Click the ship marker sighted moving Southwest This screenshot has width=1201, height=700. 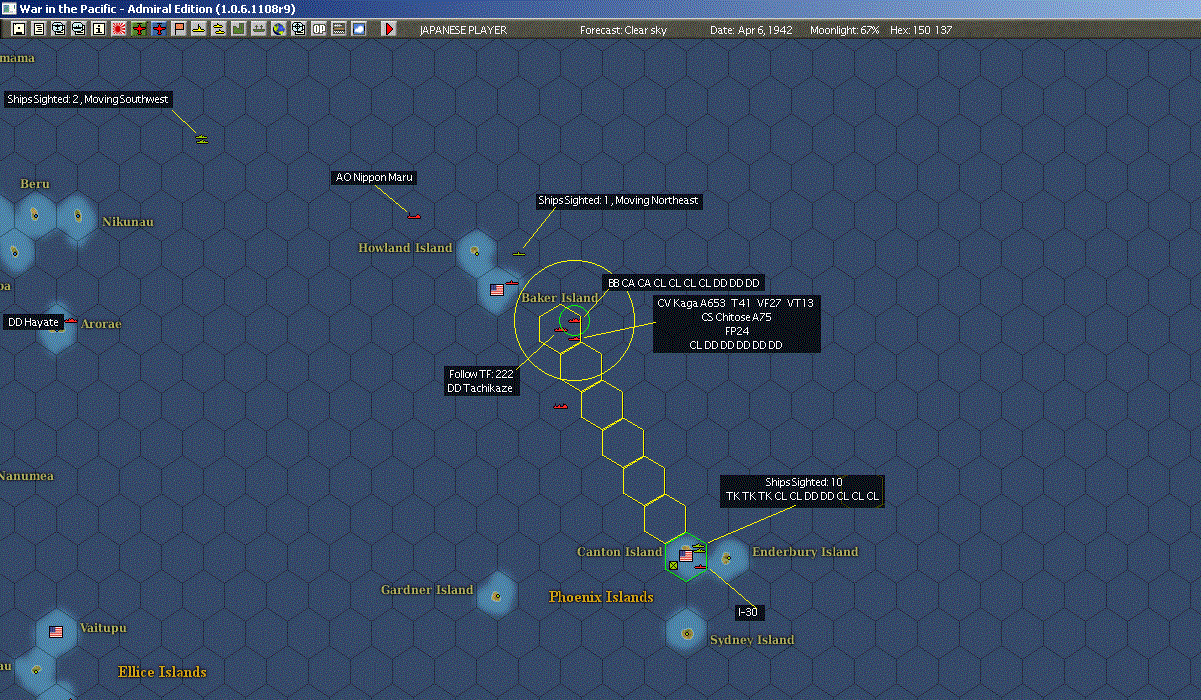click(201, 139)
